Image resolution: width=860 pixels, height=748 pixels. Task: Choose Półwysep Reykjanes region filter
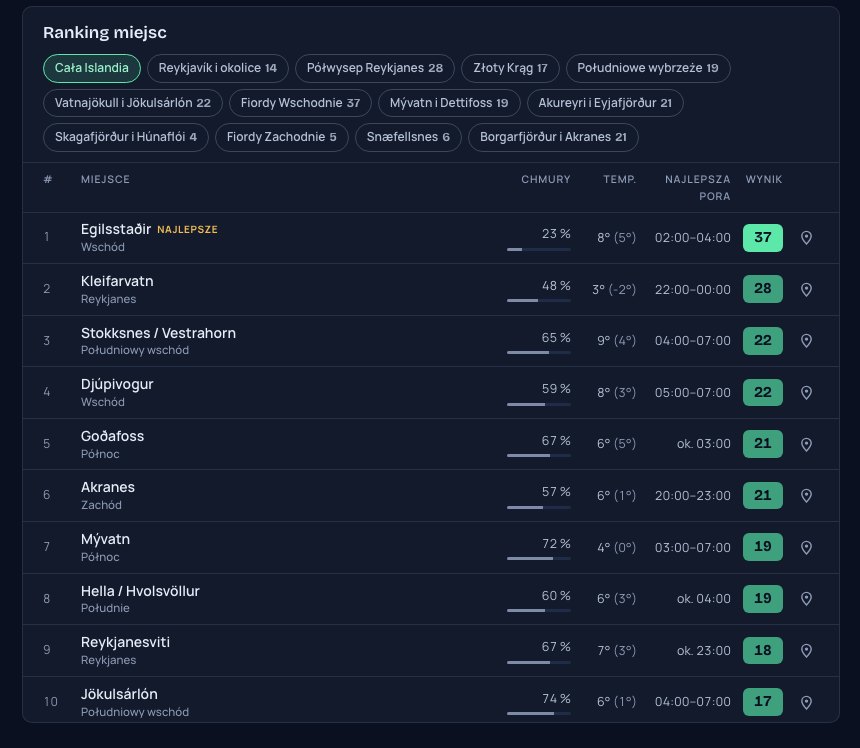(375, 68)
